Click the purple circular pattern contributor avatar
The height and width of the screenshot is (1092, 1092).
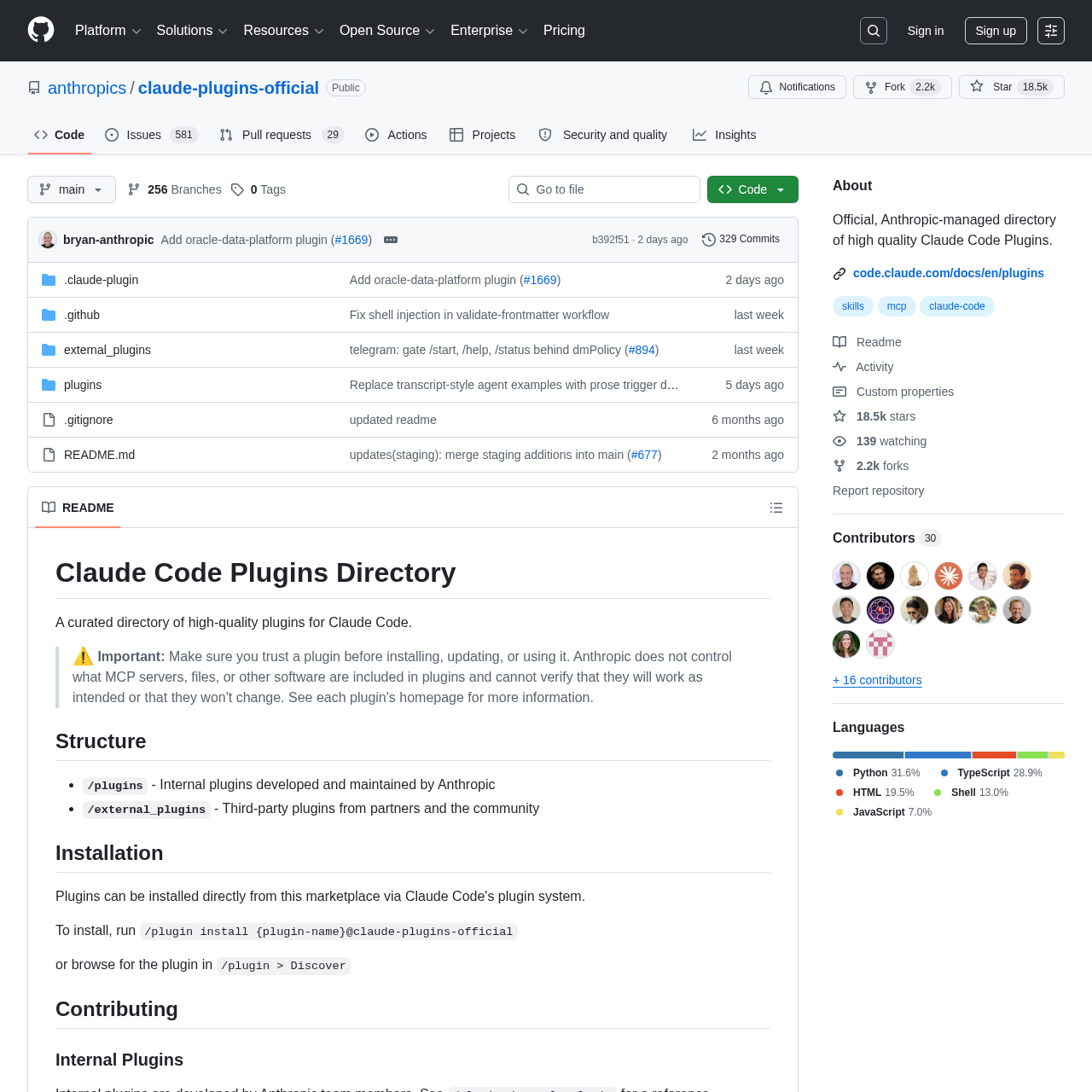click(880, 610)
